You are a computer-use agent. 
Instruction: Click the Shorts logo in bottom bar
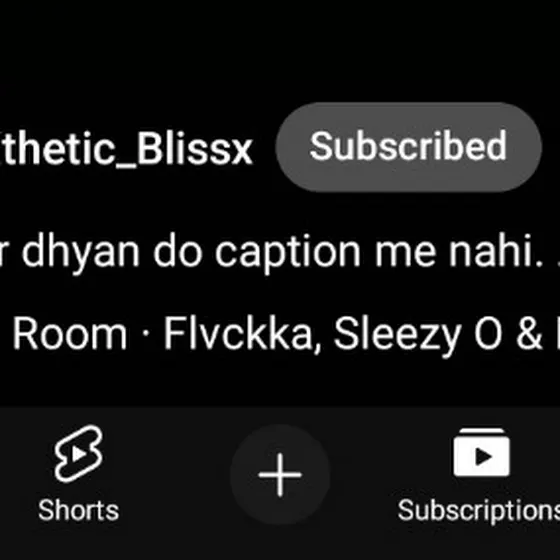79,454
